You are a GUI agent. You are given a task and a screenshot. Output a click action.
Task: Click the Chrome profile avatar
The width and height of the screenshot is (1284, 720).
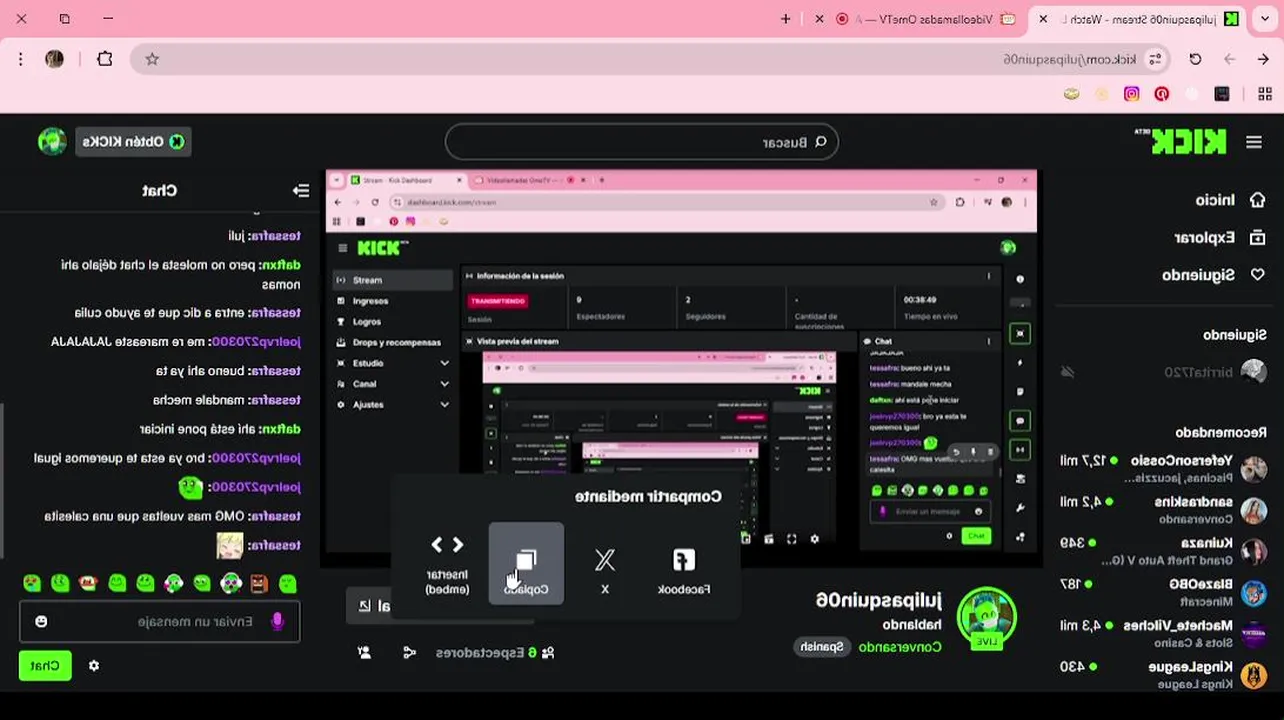[x=55, y=59]
